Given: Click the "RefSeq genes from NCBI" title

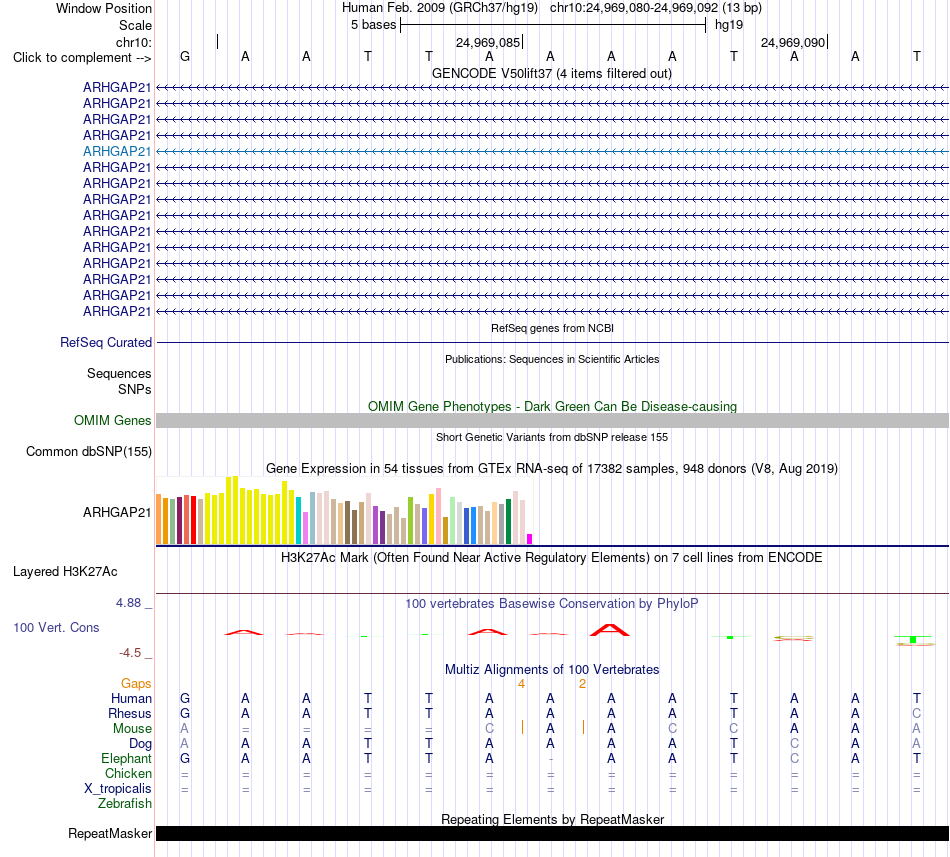Looking at the screenshot, I should [552, 328].
